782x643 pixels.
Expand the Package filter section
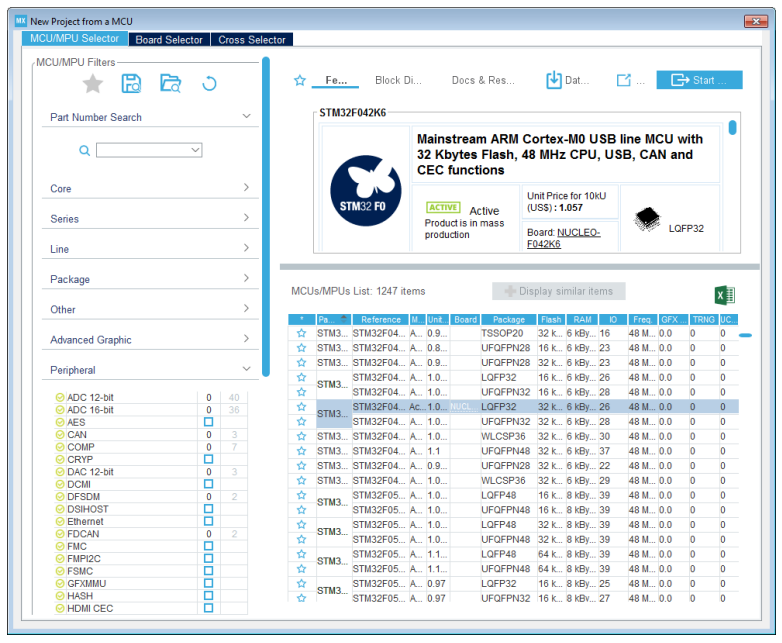(246, 278)
